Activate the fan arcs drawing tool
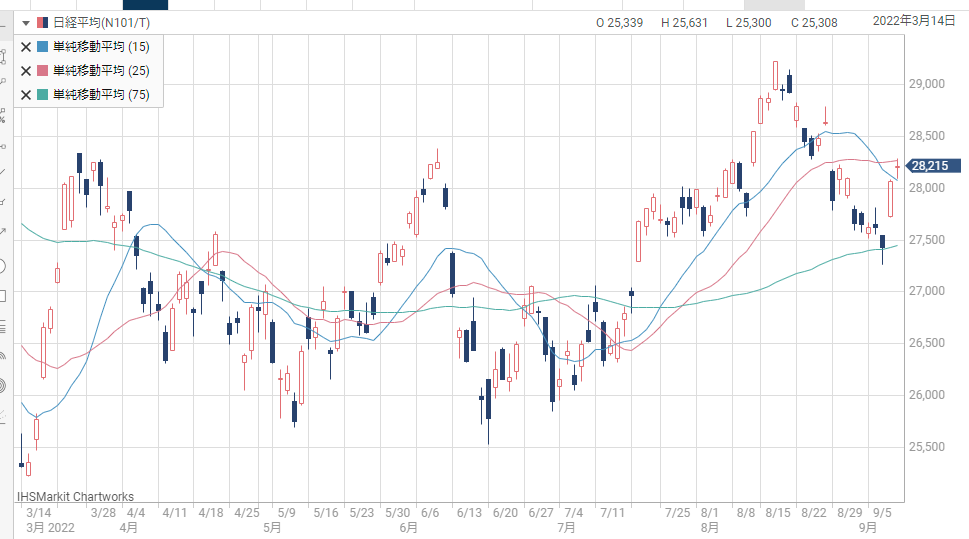 3,355
